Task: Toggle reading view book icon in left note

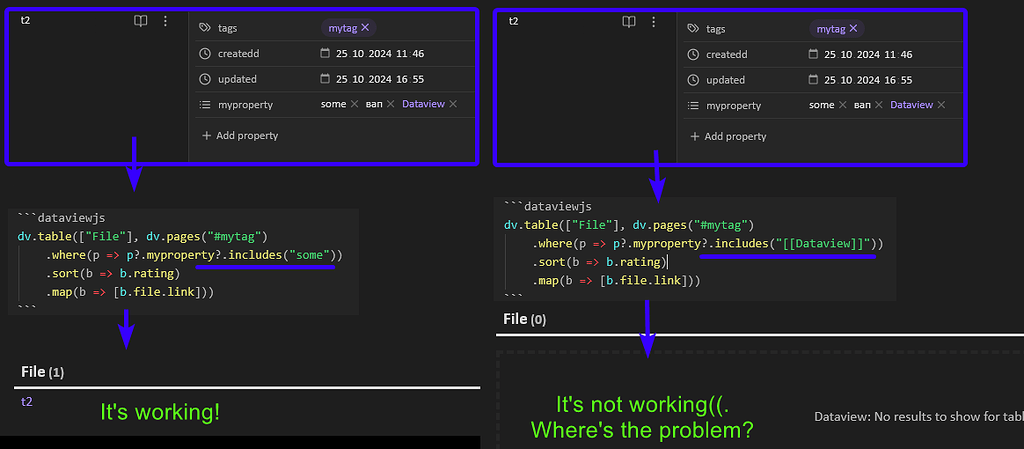Action: click(x=141, y=21)
